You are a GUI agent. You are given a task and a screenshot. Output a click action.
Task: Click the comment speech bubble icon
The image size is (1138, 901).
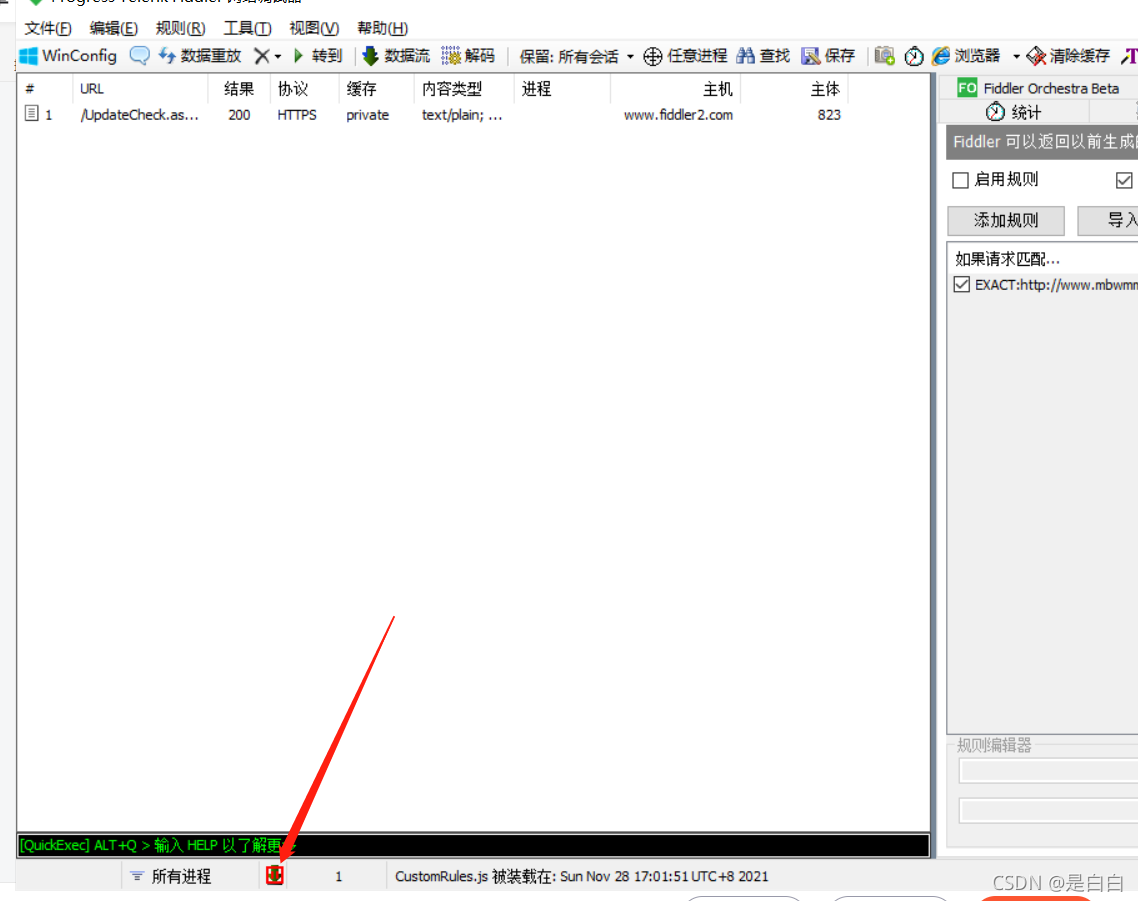(139, 55)
